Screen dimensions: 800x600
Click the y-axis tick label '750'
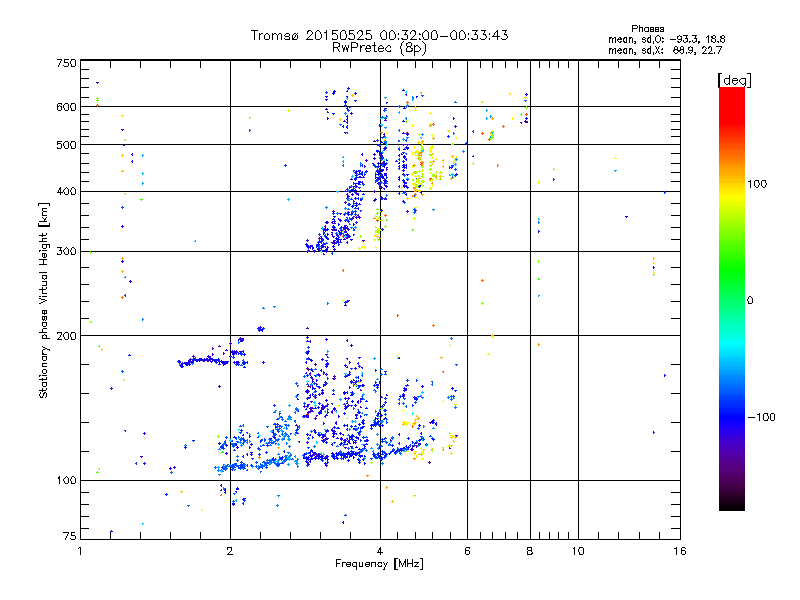(x=66, y=63)
